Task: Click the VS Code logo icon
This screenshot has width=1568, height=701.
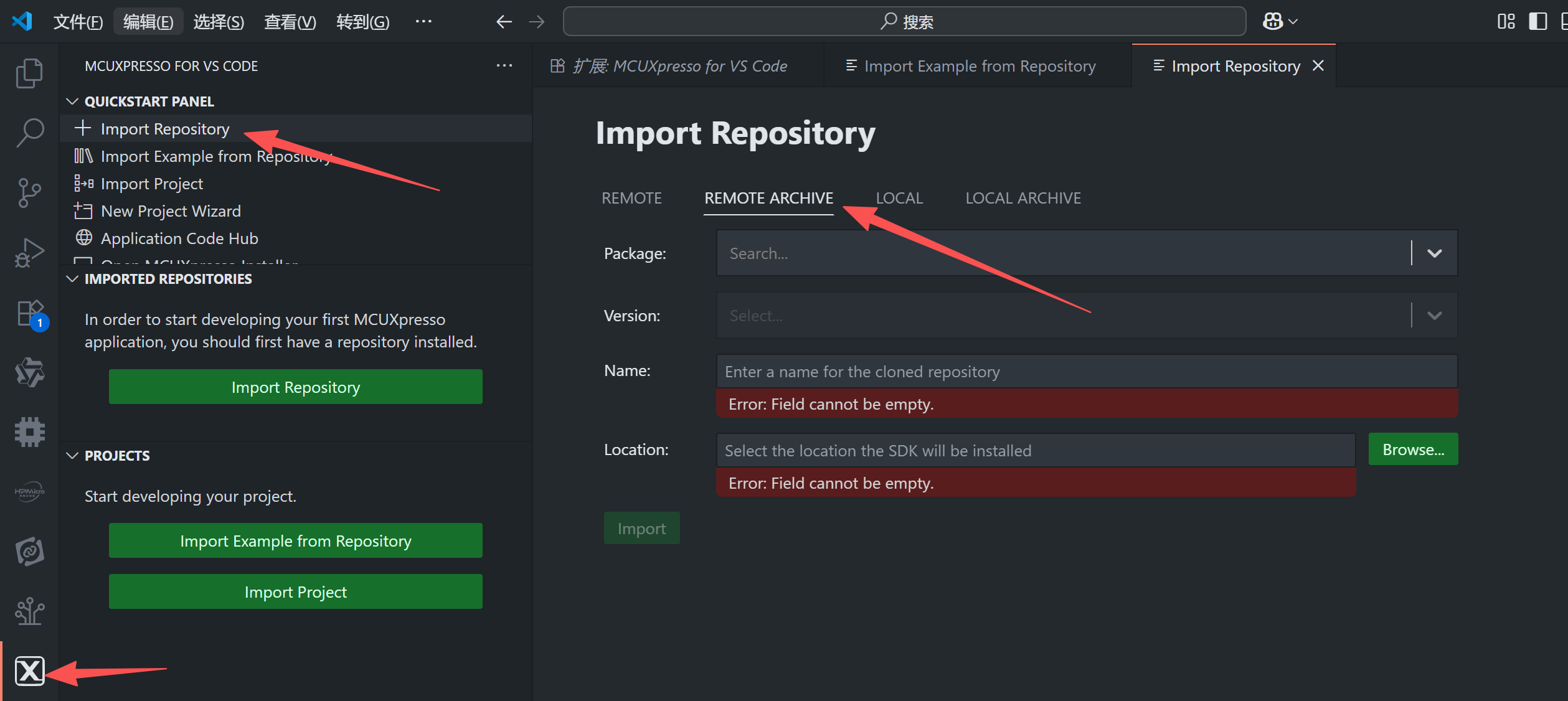Action: pos(22,22)
